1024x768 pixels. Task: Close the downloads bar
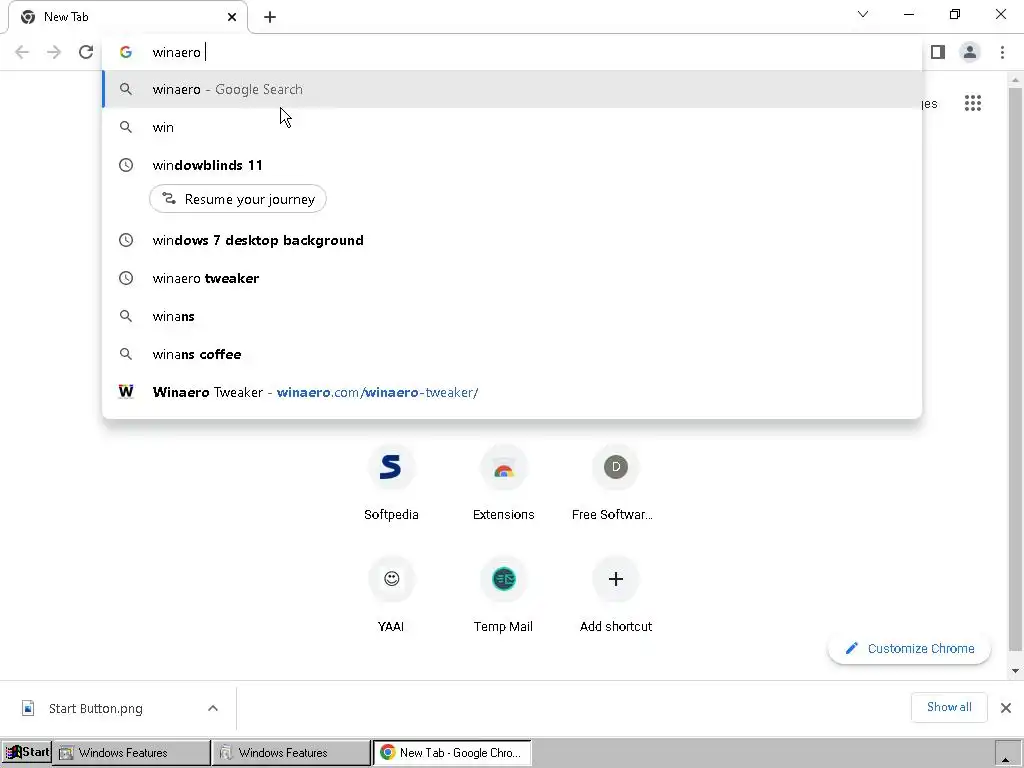point(1006,708)
